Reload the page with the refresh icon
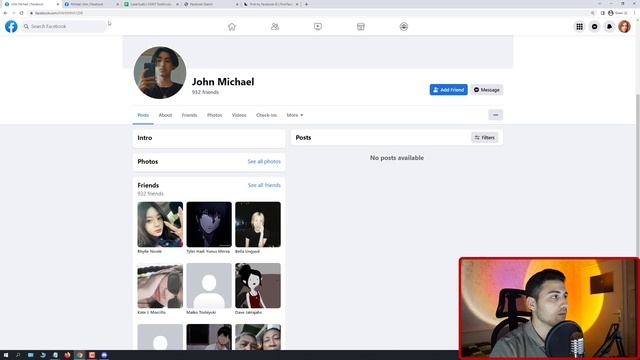 22,13
